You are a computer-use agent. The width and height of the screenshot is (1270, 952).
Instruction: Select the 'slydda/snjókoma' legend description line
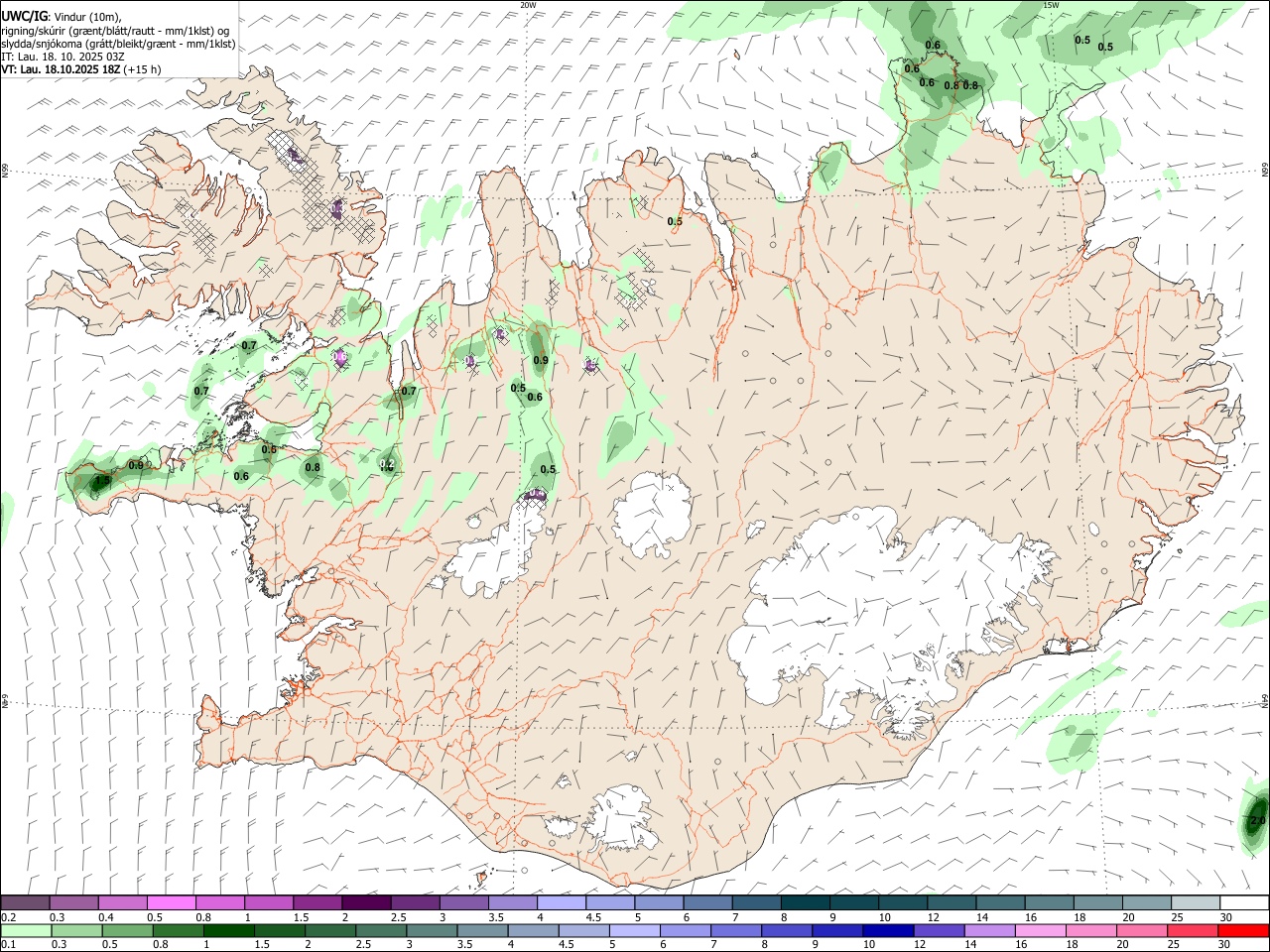(x=118, y=45)
